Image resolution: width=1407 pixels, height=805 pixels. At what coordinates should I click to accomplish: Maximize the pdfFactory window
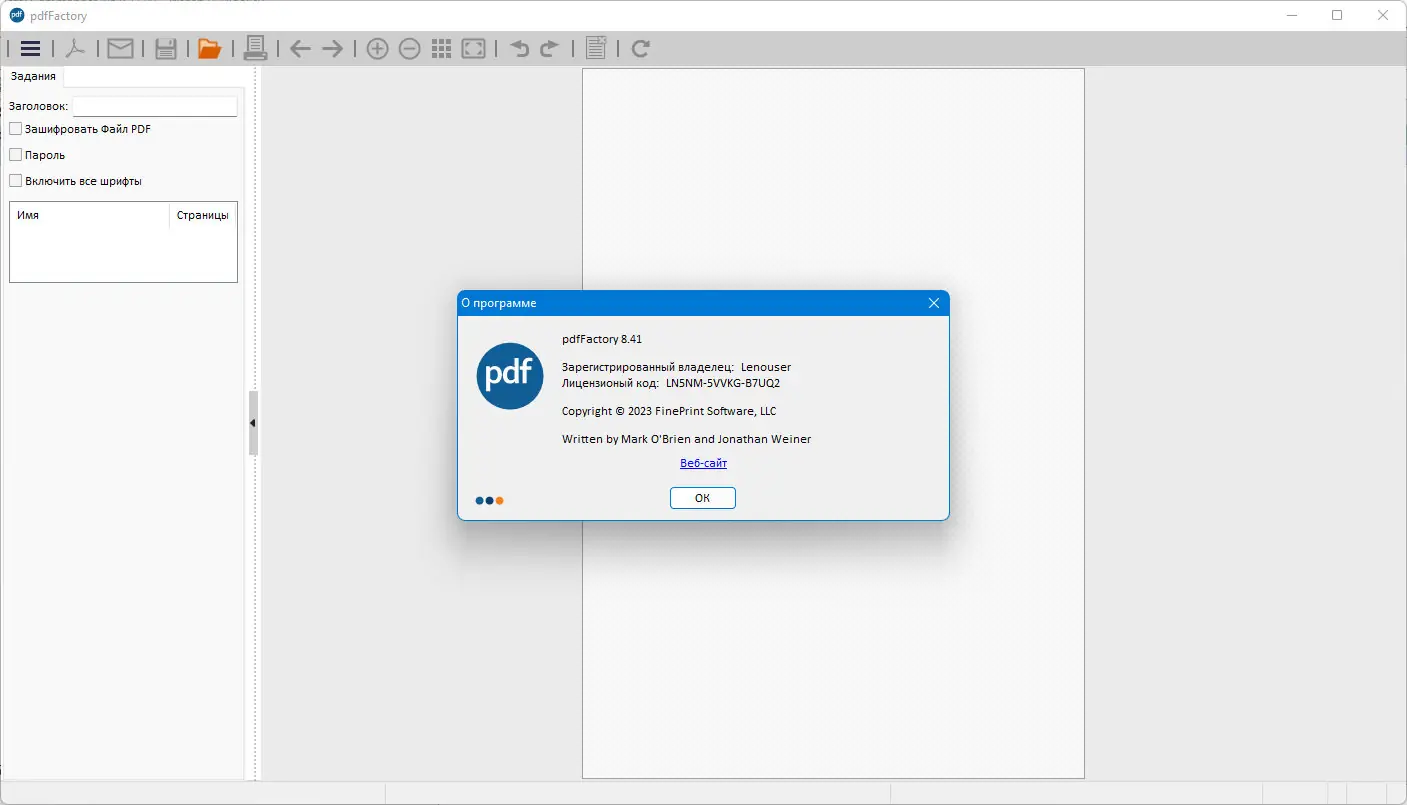coord(1337,15)
